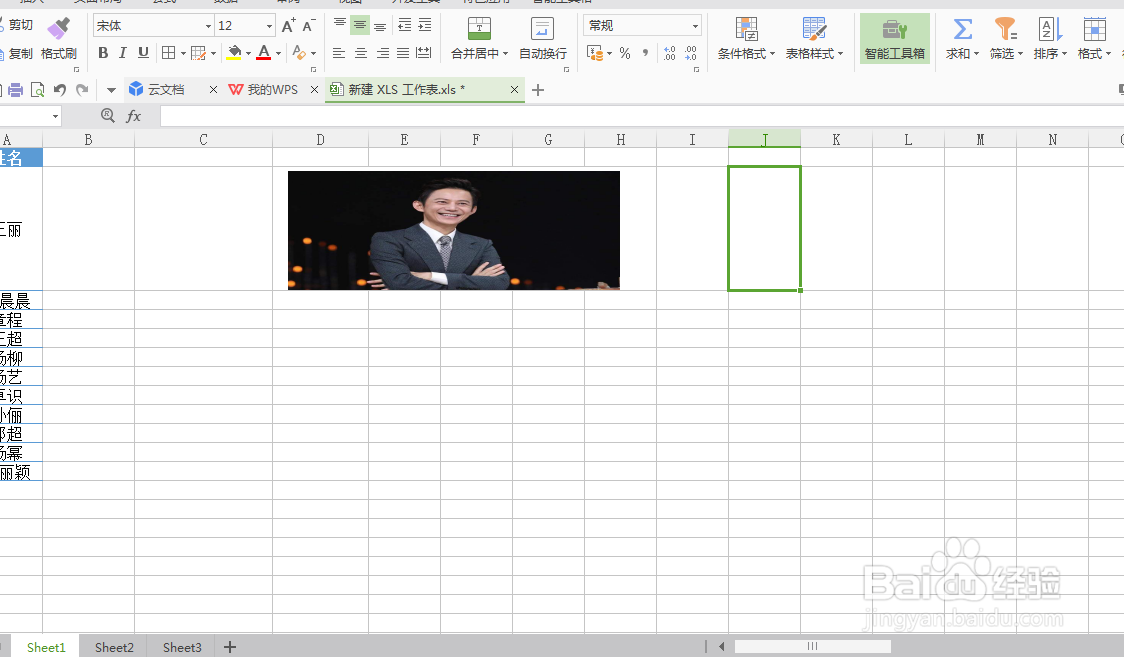Image resolution: width=1124 pixels, height=657 pixels.
Task: Apply bottom vertical alignment
Action: coord(380,25)
